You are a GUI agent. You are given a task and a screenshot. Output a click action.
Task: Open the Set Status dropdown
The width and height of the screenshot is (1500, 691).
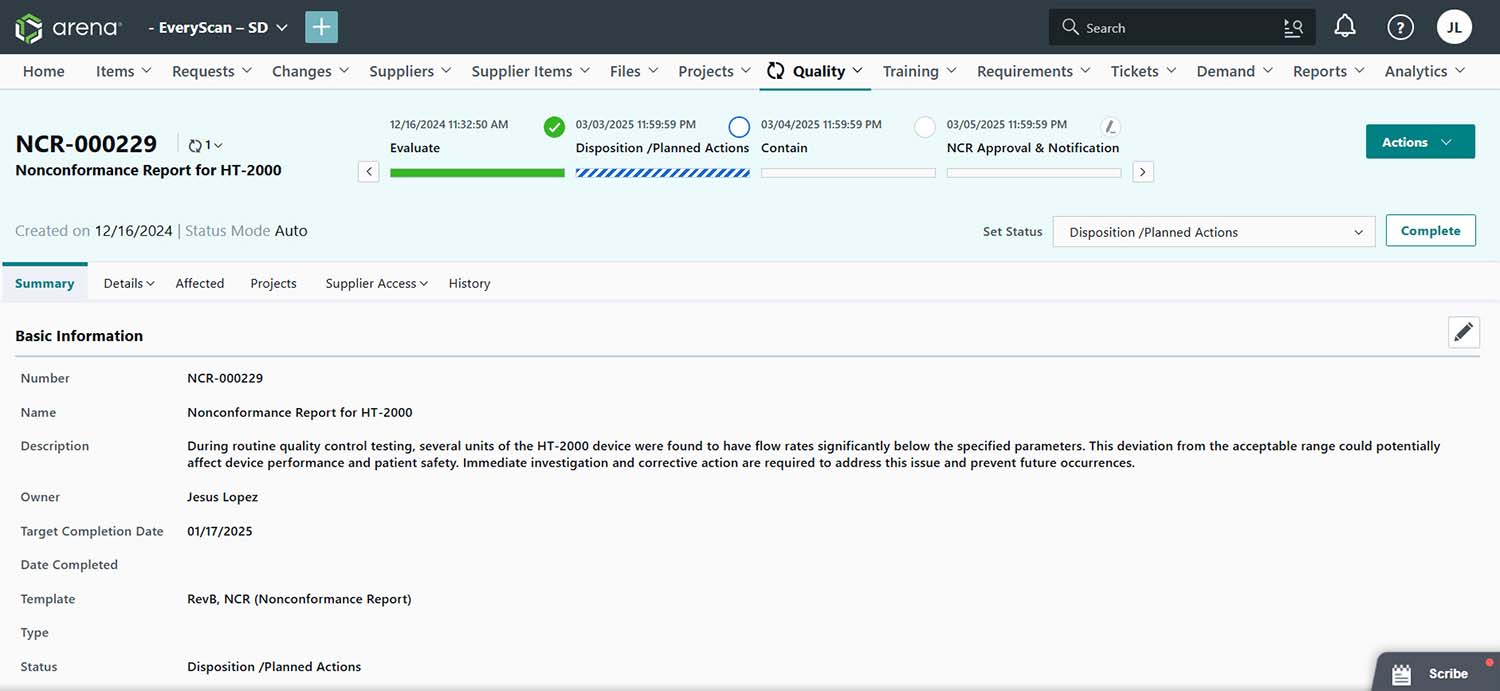[x=1213, y=232]
